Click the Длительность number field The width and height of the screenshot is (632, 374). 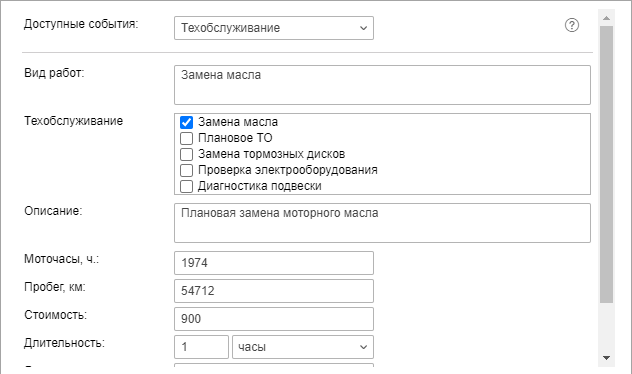tap(202, 347)
